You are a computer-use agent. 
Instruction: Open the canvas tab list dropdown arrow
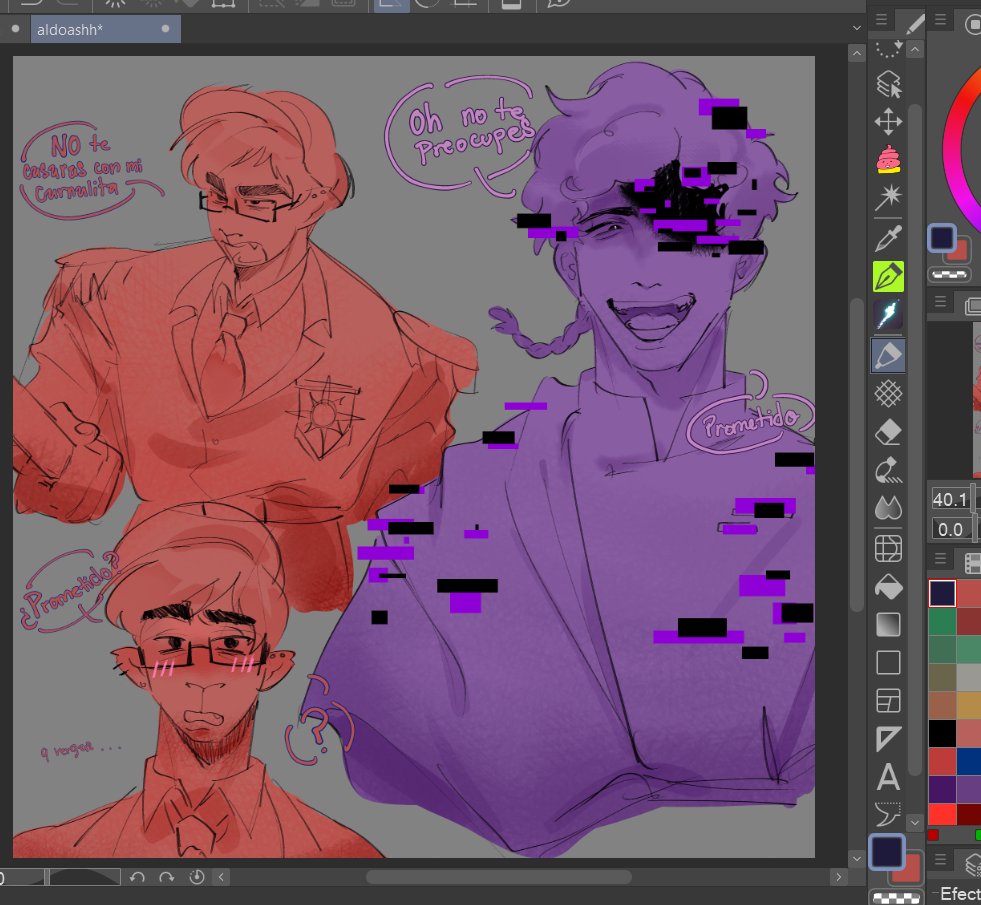pos(856,28)
